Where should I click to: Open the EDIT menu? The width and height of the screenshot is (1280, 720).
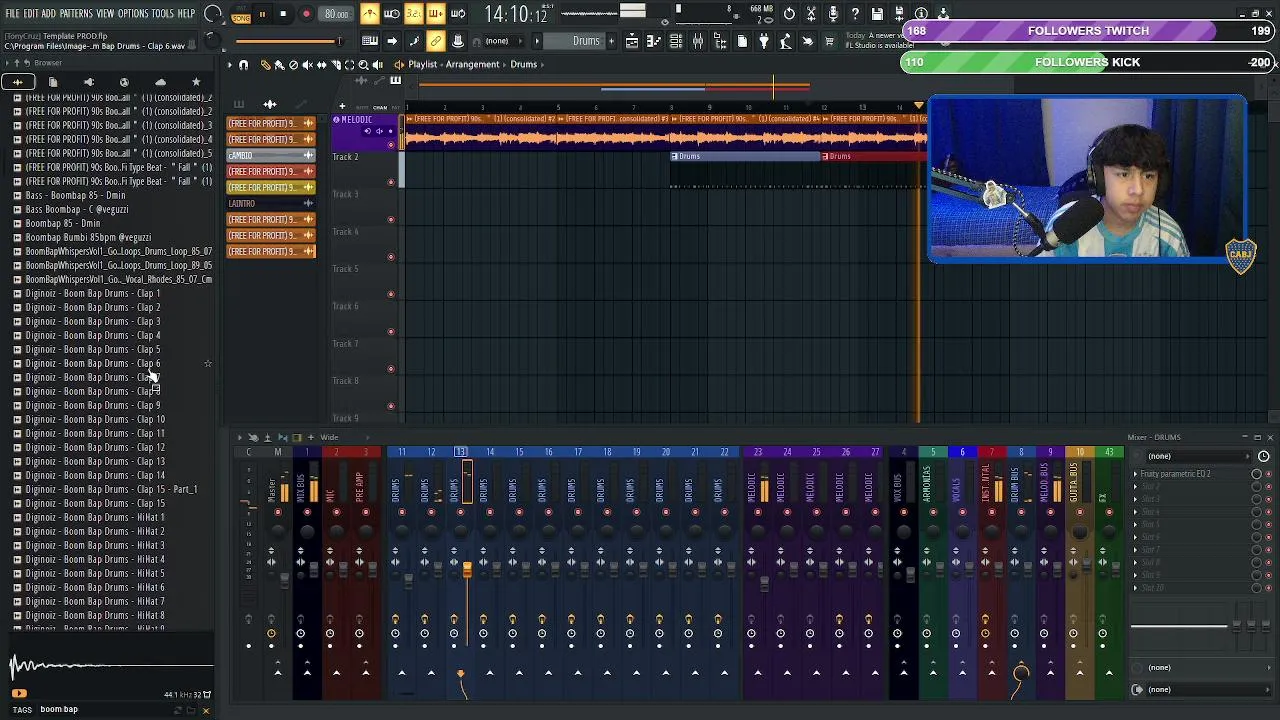[31, 14]
